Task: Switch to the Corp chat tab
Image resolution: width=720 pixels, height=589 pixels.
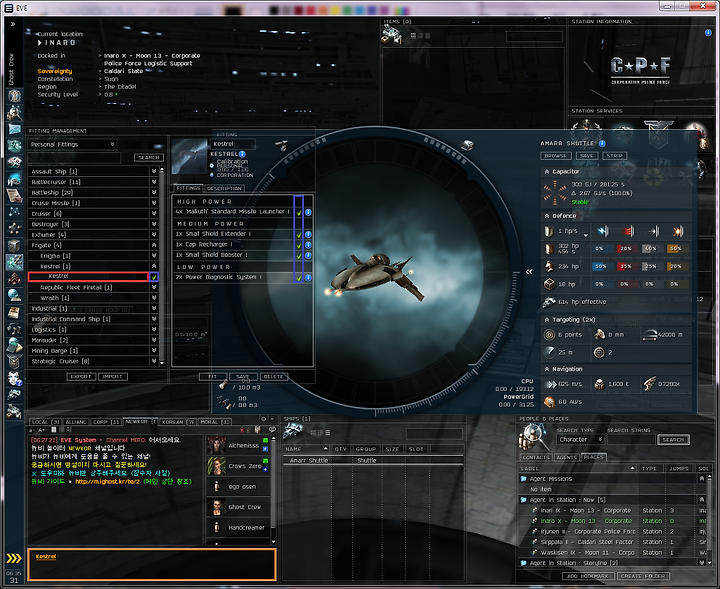Action: 106,422
